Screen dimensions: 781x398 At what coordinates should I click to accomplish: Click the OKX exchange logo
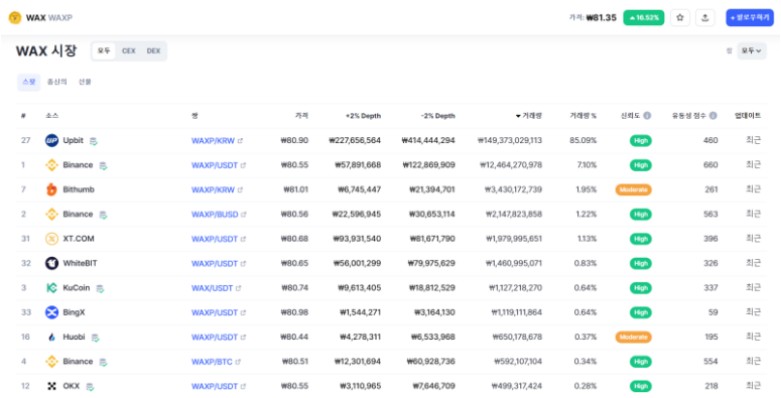(x=52, y=386)
